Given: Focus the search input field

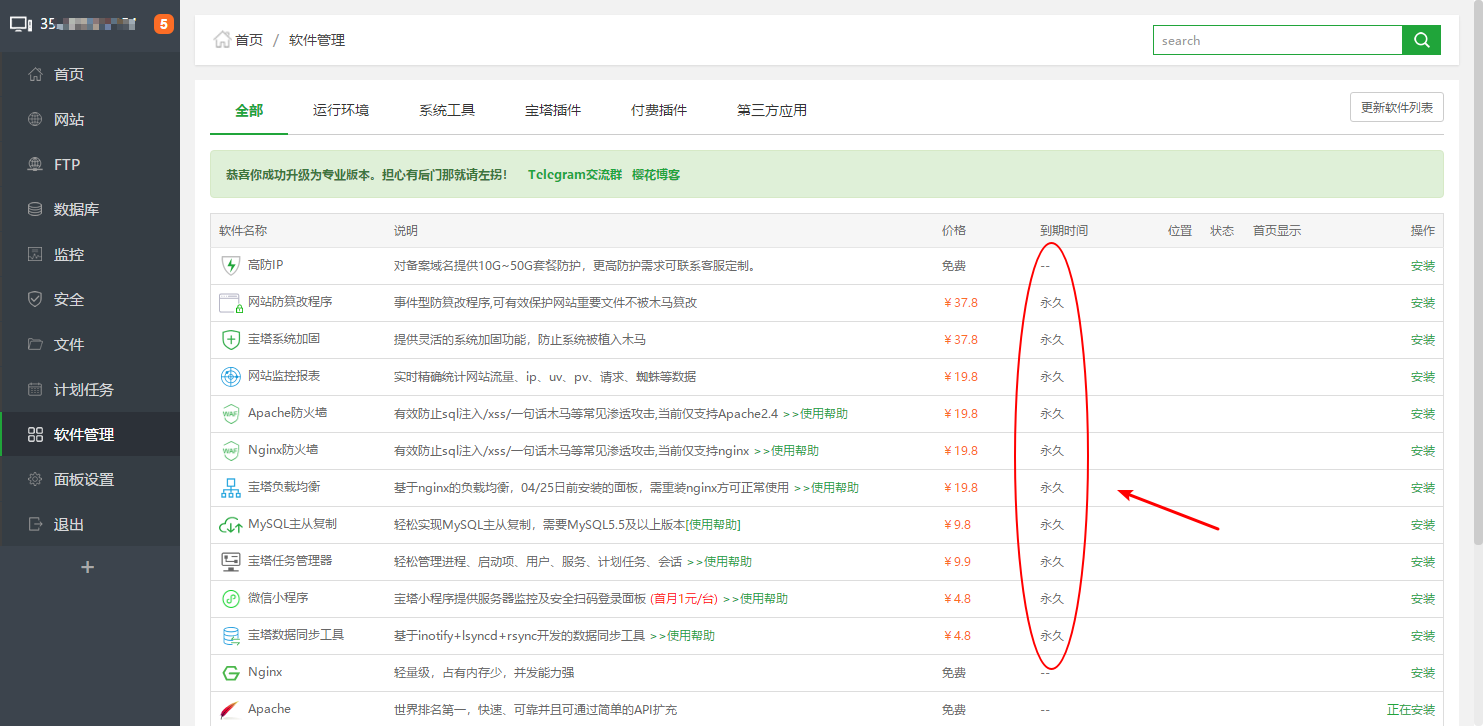Looking at the screenshot, I should [1277, 40].
